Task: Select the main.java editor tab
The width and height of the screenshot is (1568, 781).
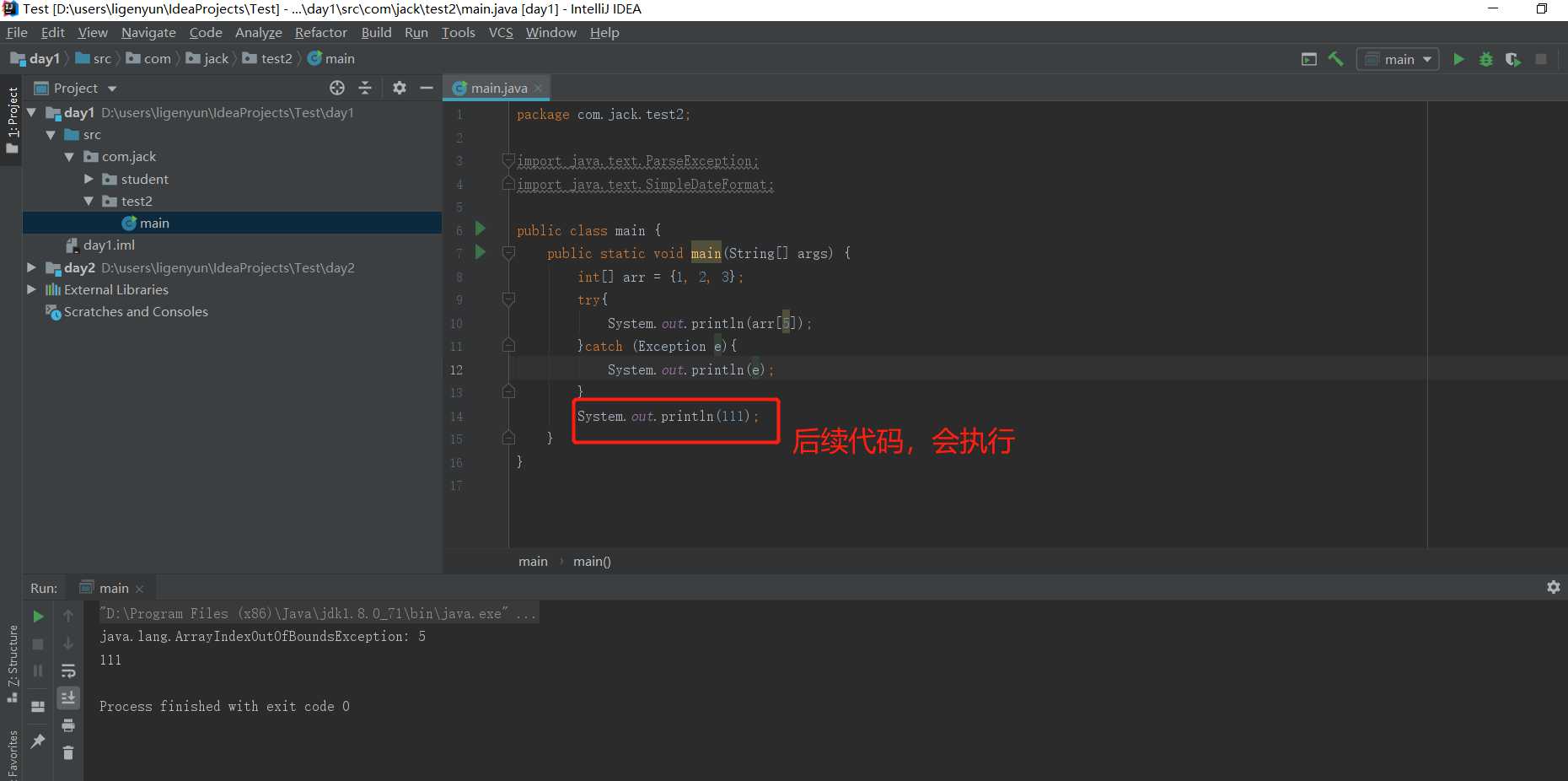Action: click(x=498, y=88)
